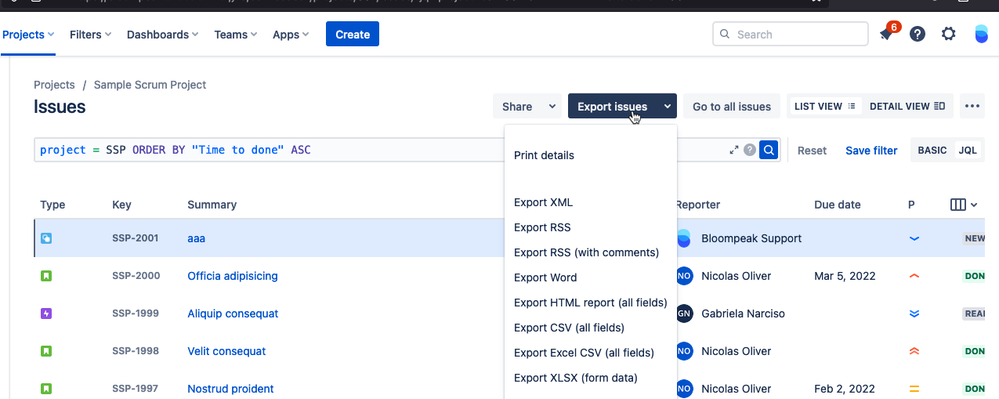Click the Create button
Image resolution: width=999 pixels, height=399 pixels.
click(x=352, y=34)
